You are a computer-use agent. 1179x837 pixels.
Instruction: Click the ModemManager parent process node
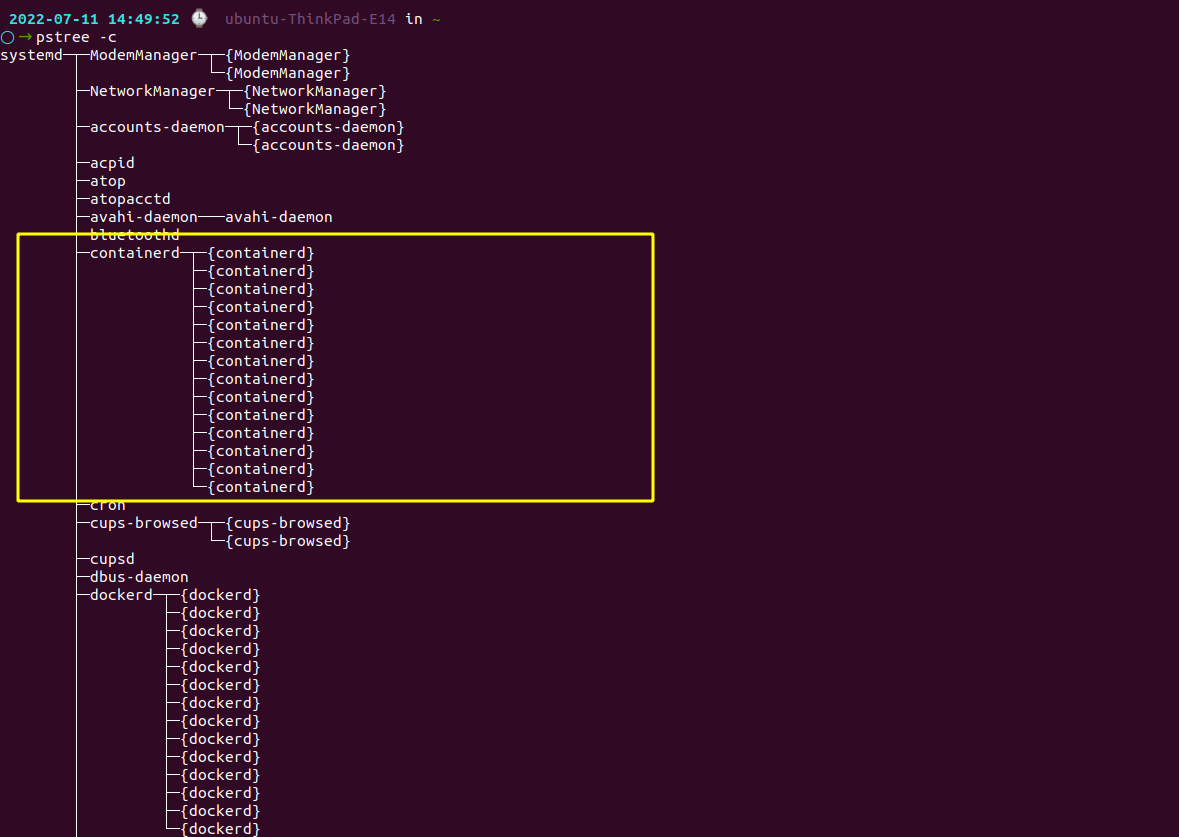coord(143,55)
